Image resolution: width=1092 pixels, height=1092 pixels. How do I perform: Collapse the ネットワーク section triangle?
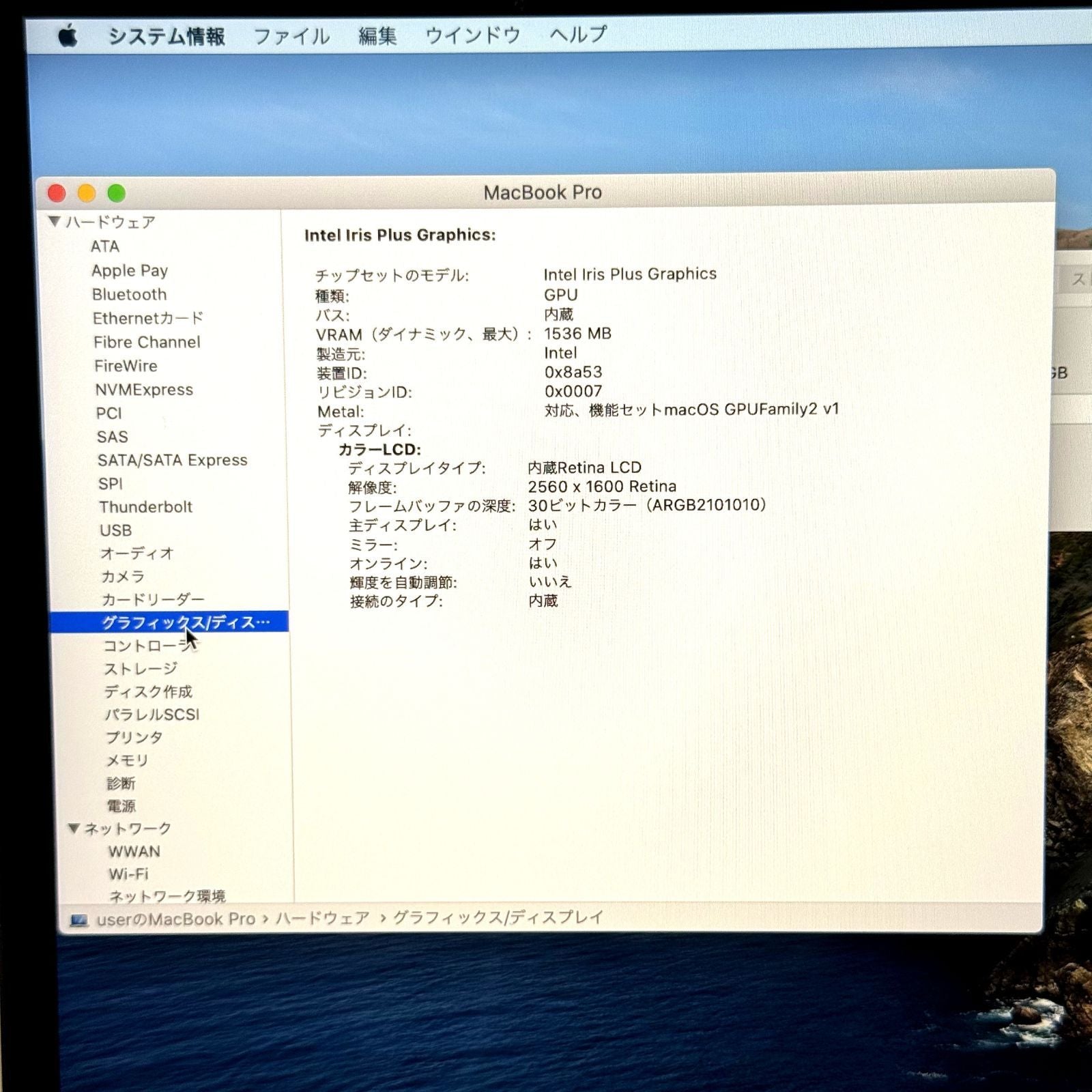click(74, 828)
